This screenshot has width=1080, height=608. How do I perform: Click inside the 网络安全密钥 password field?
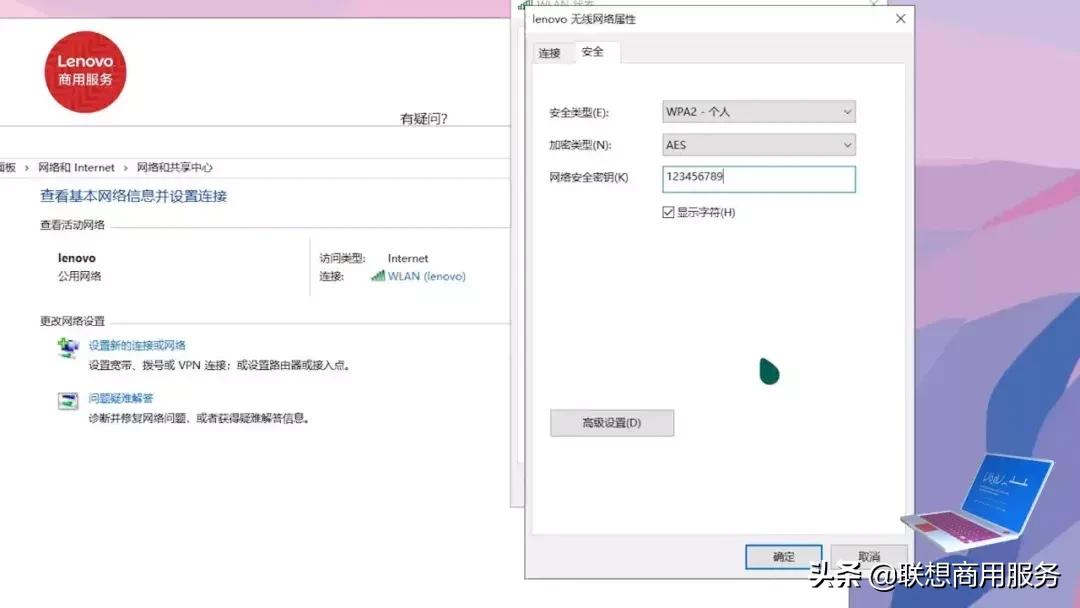pos(757,179)
